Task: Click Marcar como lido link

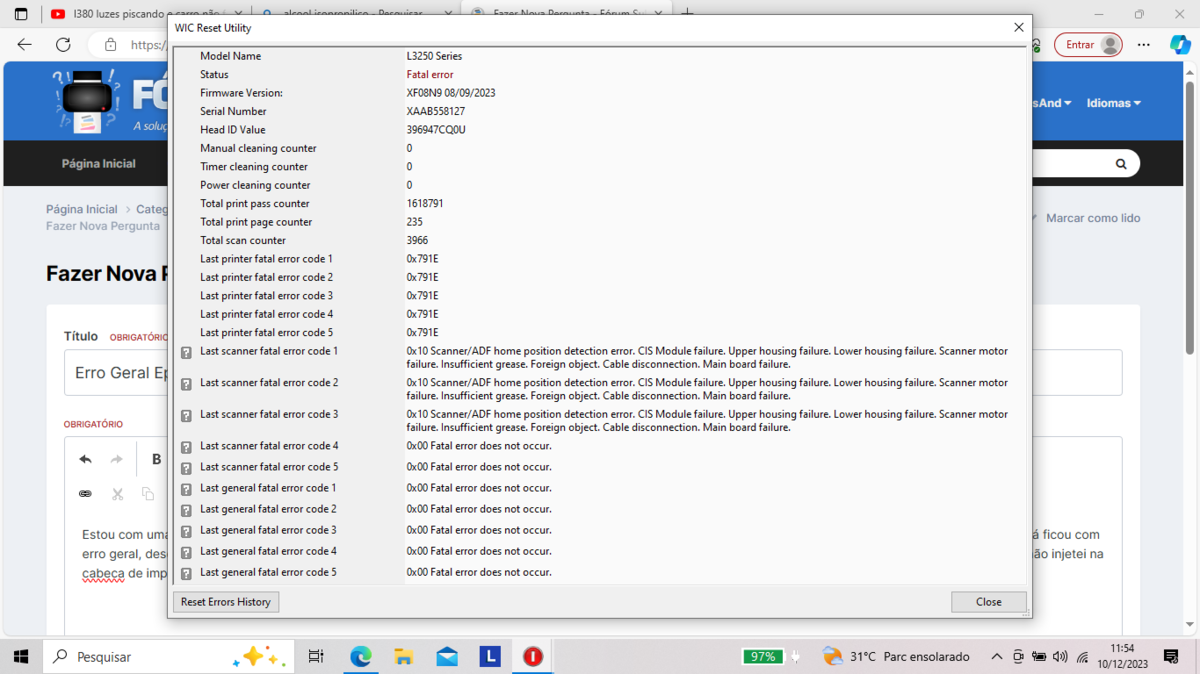Action: click(1093, 218)
